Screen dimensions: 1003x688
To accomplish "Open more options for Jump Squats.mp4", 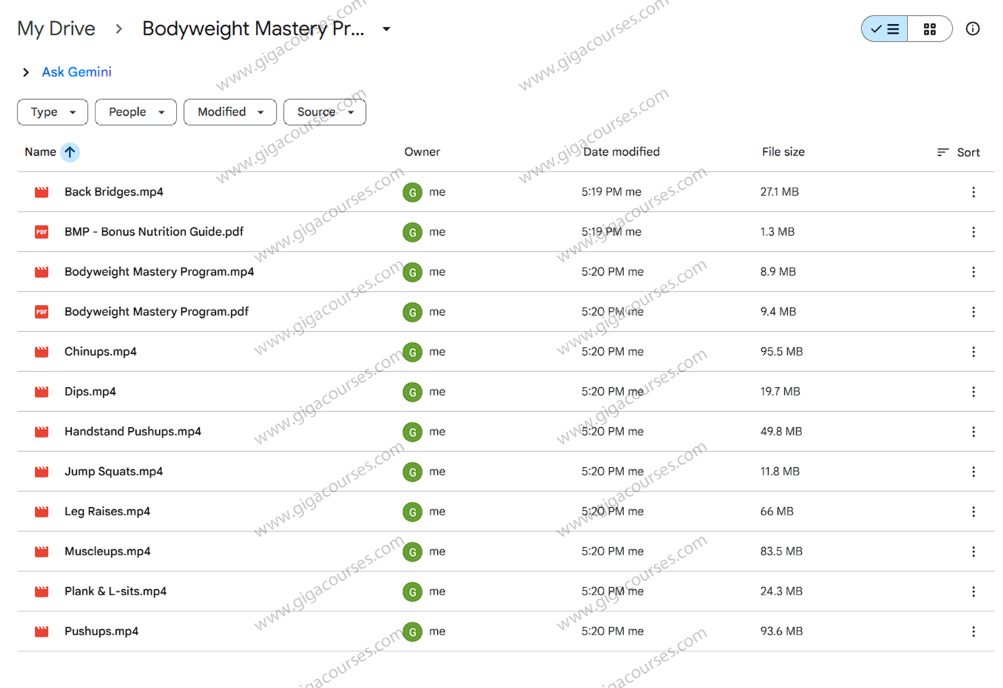I will 973,471.
